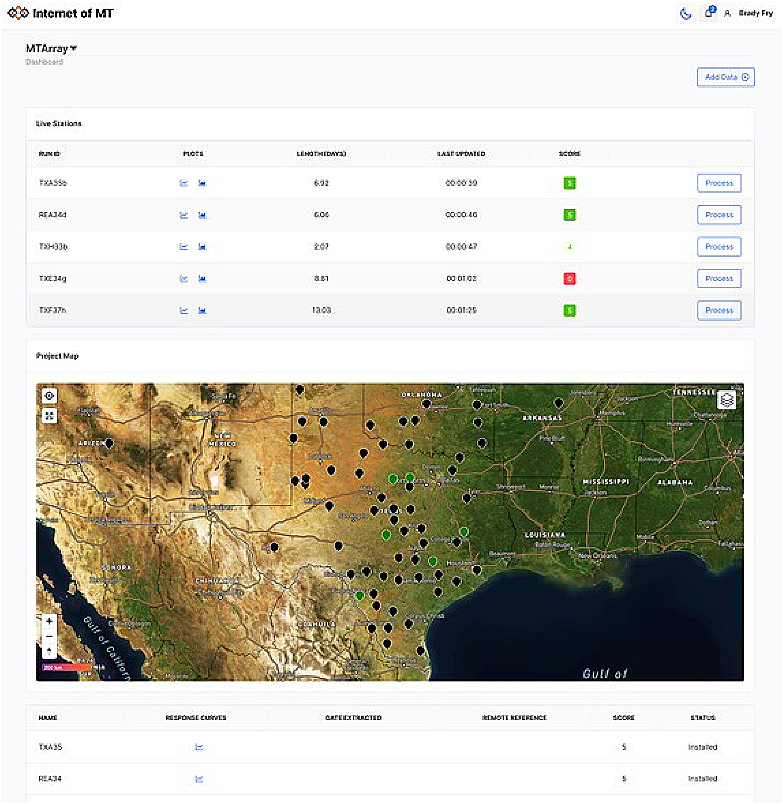Select run ID TXA35b
783x804 pixels.
pyautogui.click(x=53, y=183)
